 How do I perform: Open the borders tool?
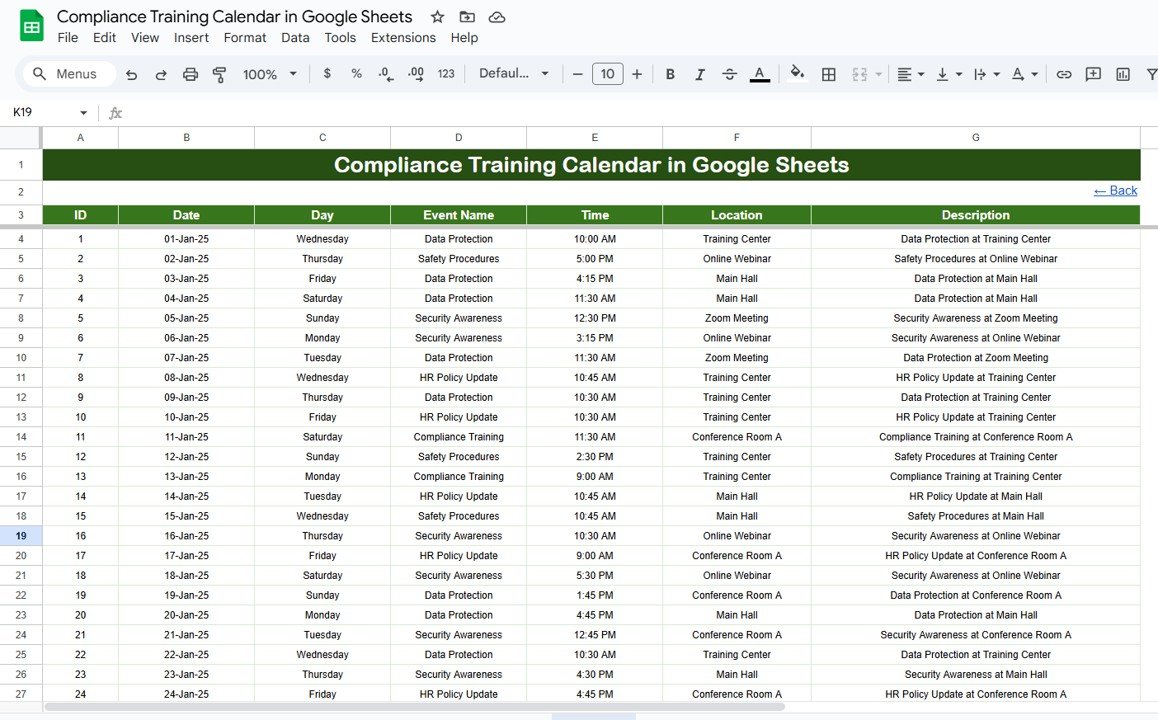click(829, 74)
